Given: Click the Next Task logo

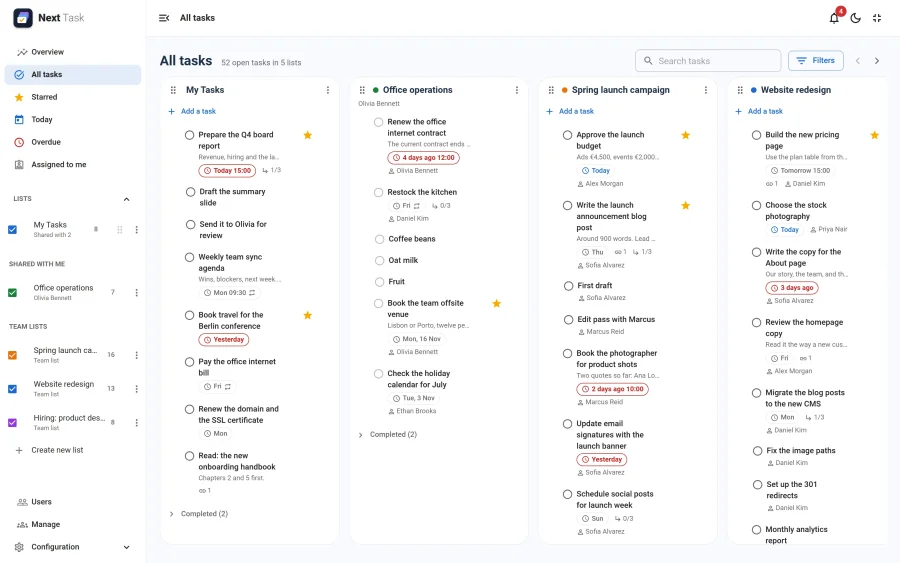Looking at the screenshot, I should coord(49,18).
